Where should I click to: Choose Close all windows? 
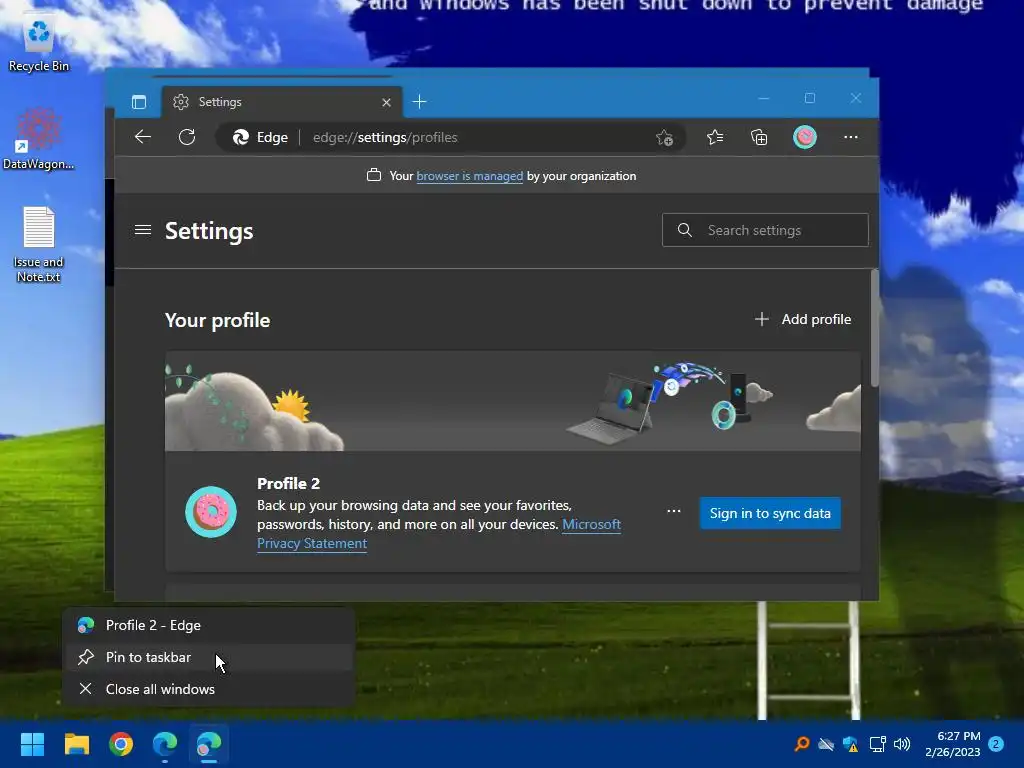click(209, 689)
